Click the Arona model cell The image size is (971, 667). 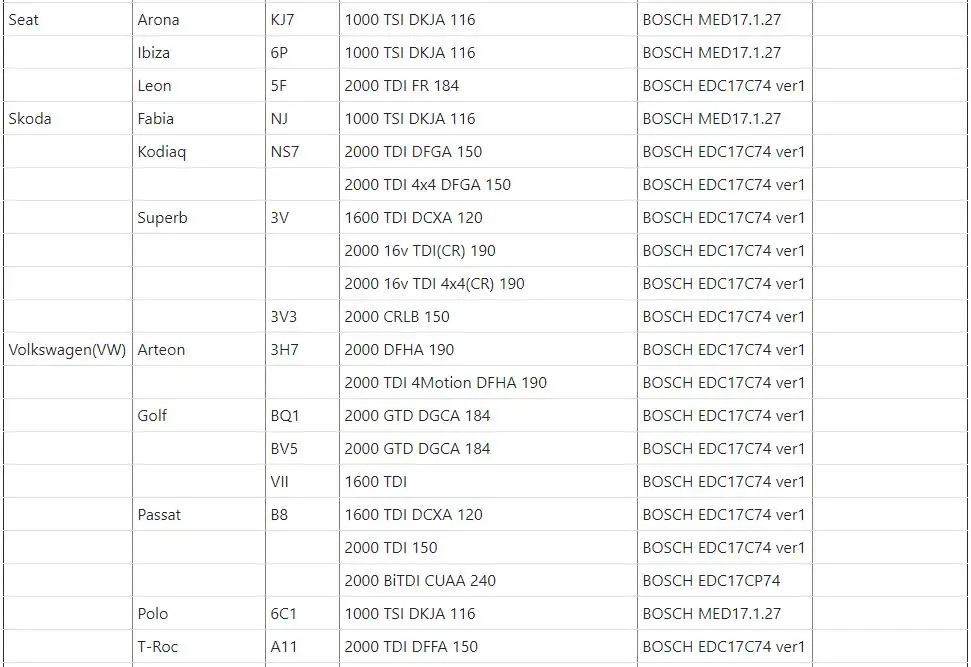[199, 19]
